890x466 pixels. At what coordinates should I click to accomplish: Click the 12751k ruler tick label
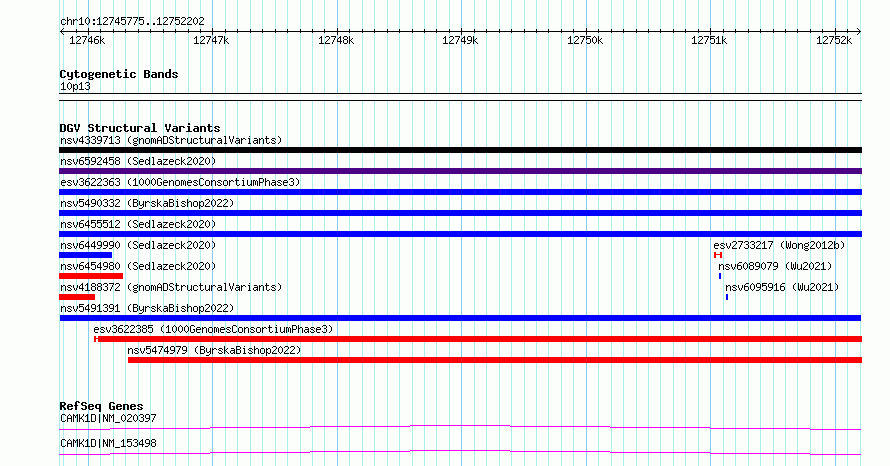tap(710, 40)
